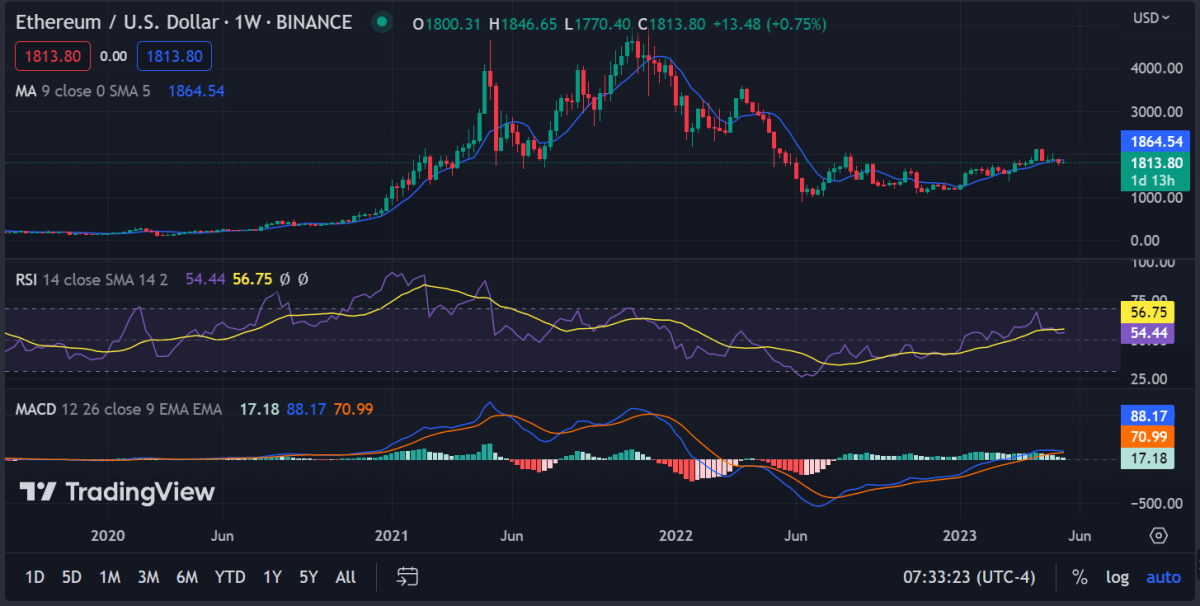
Task: Show All available history range
Action: pyautogui.click(x=345, y=577)
